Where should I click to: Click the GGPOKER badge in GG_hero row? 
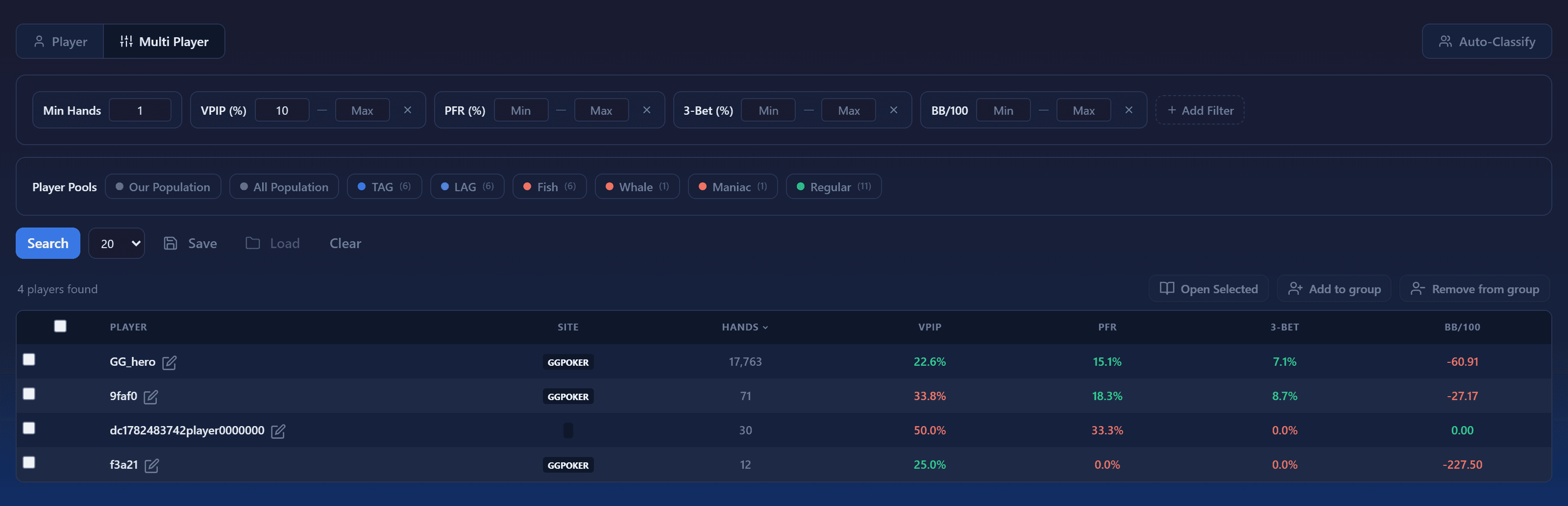[568, 362]
